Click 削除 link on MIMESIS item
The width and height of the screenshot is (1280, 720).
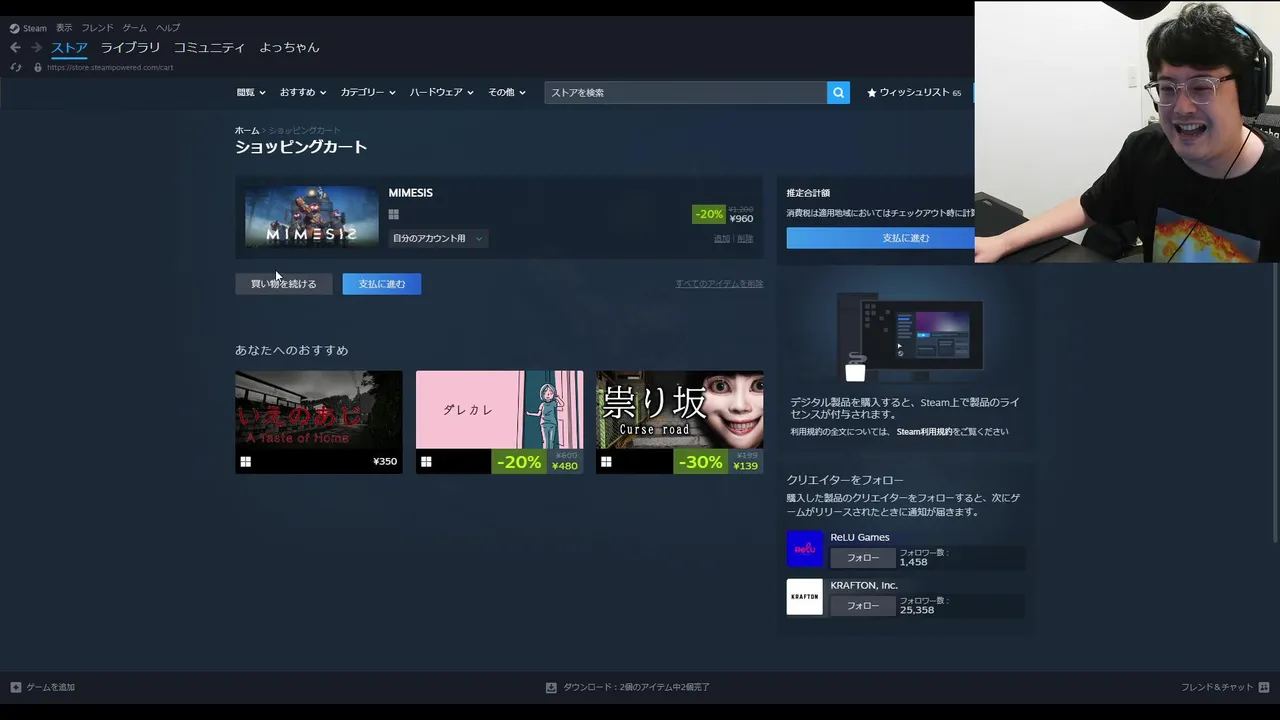745,239
